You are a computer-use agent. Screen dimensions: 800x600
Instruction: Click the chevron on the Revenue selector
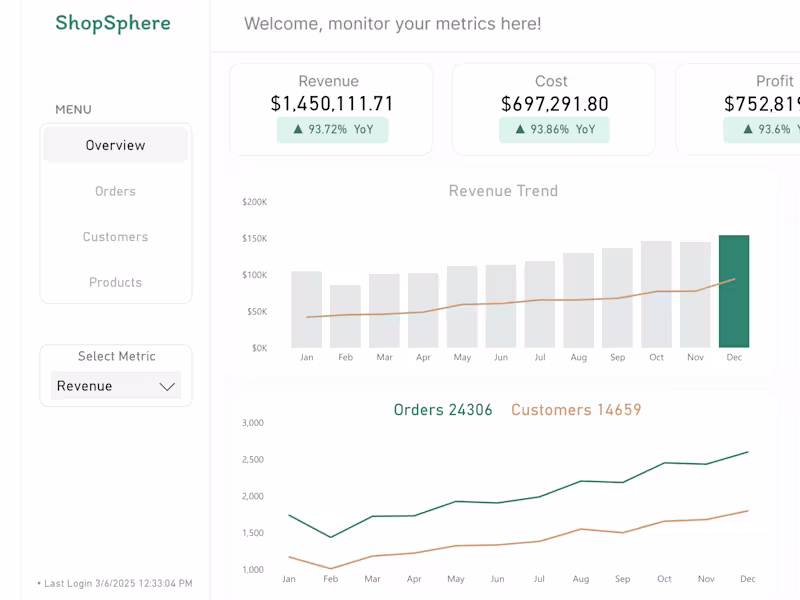[167, 385]
